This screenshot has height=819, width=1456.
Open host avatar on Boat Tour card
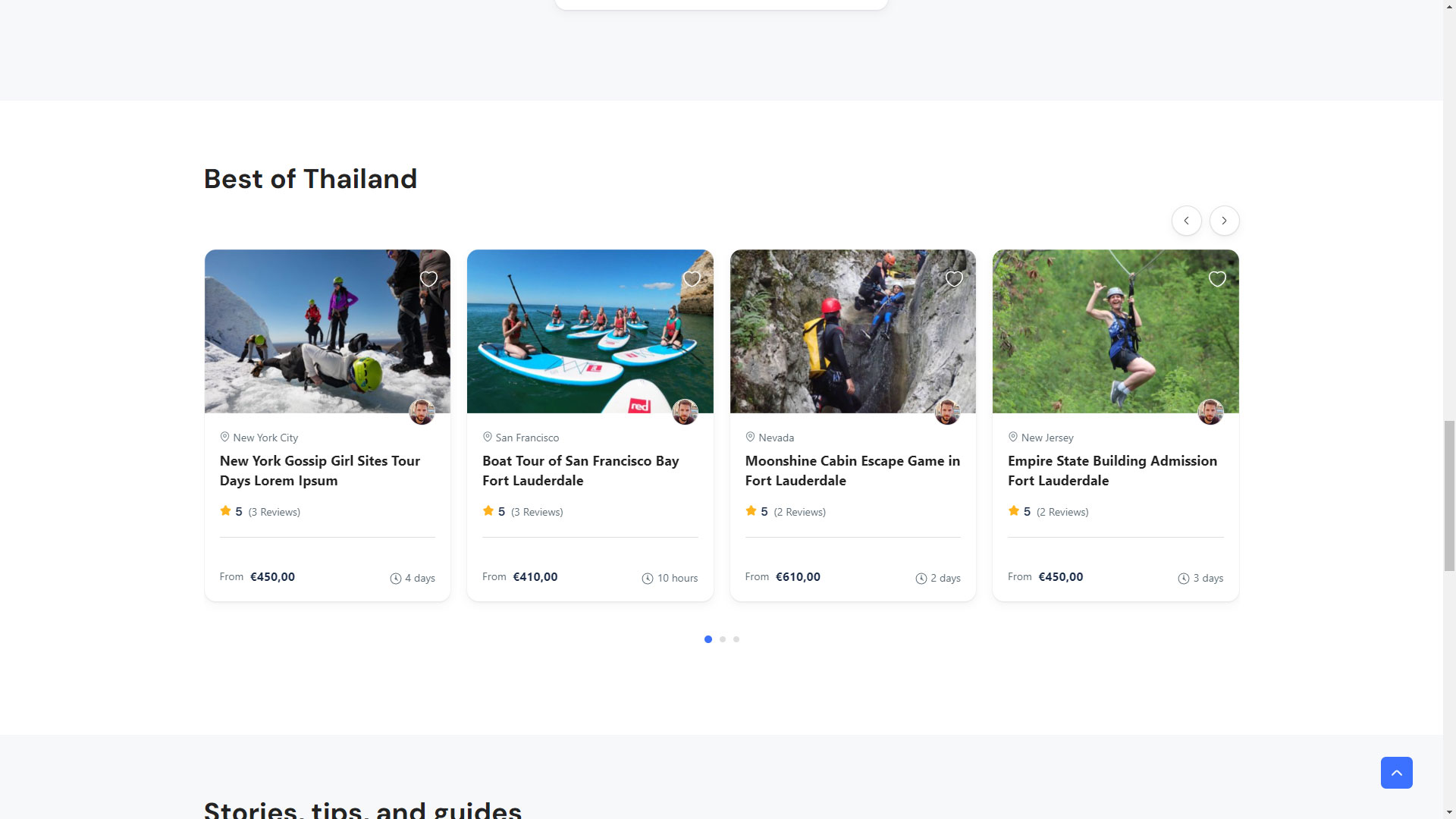pyautogui.click(x=685, y=412)
